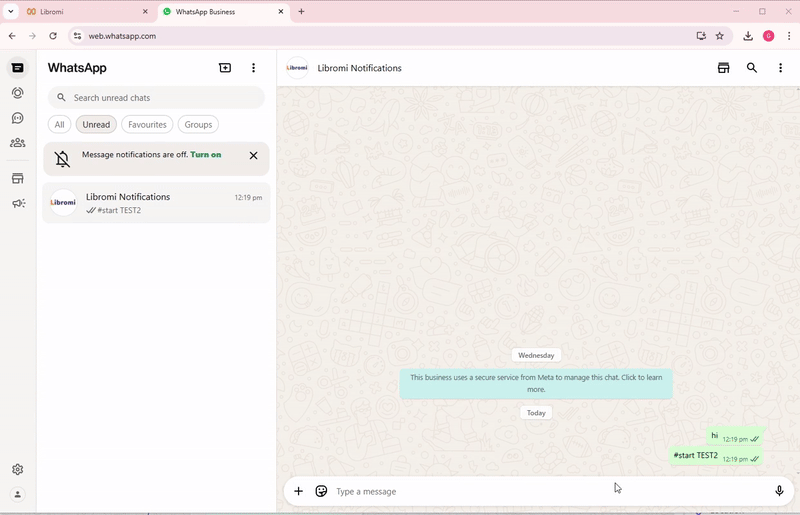Open the Channels icon in sidebar
800x515 pixels.
17,118
